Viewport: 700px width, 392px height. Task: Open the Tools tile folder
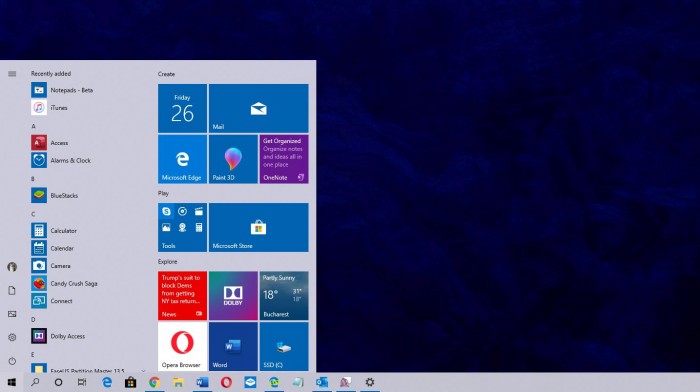pyautogui.click(x=182, y=227)
